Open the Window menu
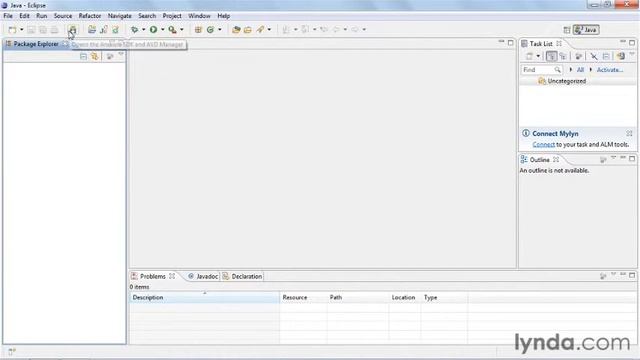 [x=199, y=16]
